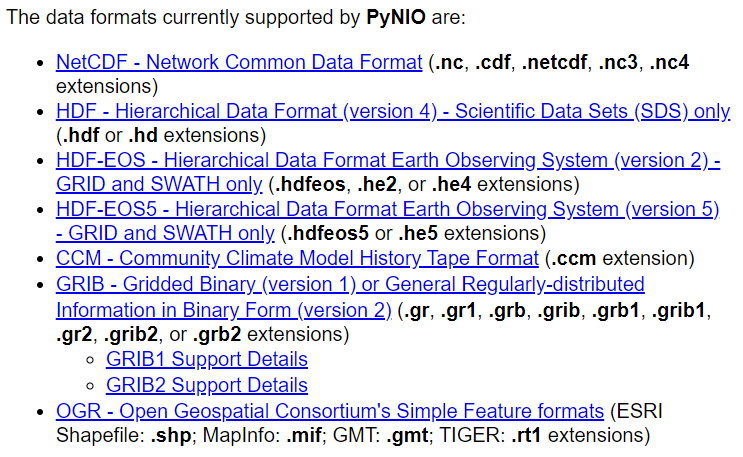This screenshot has width=743, height=457.
Task: Click the bold .hdf extension text
Action: click(x=81, y=136)
